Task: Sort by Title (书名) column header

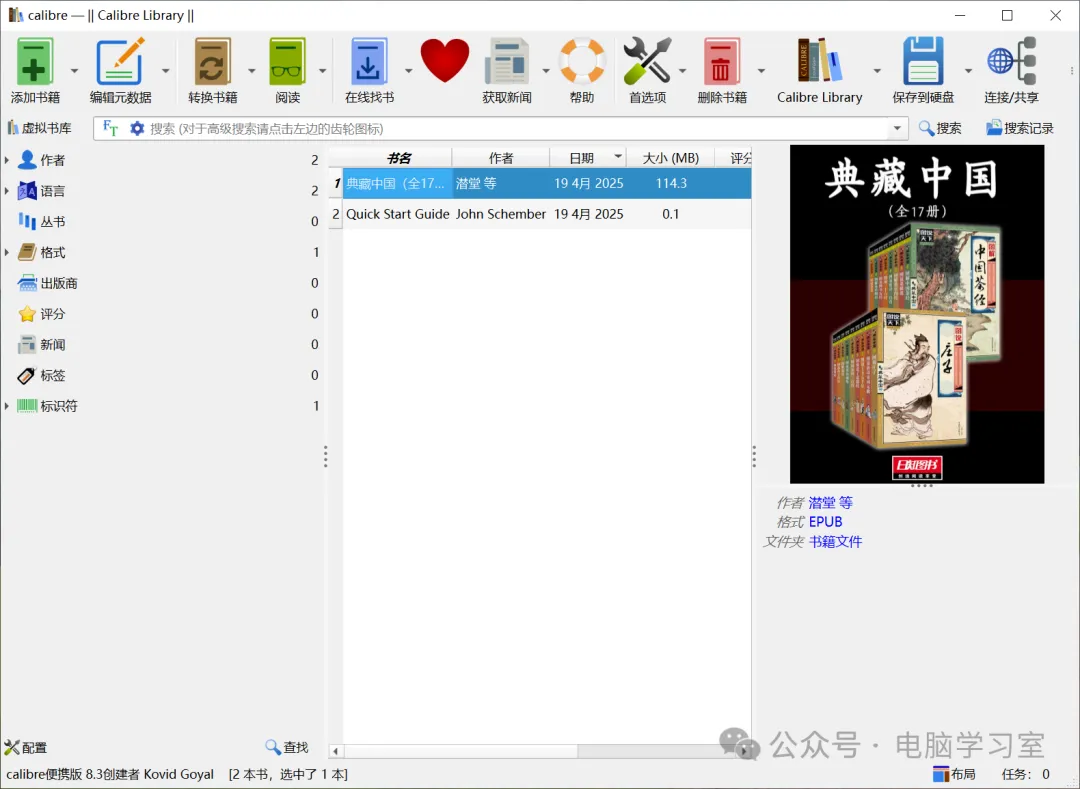Action: point(397,158)
